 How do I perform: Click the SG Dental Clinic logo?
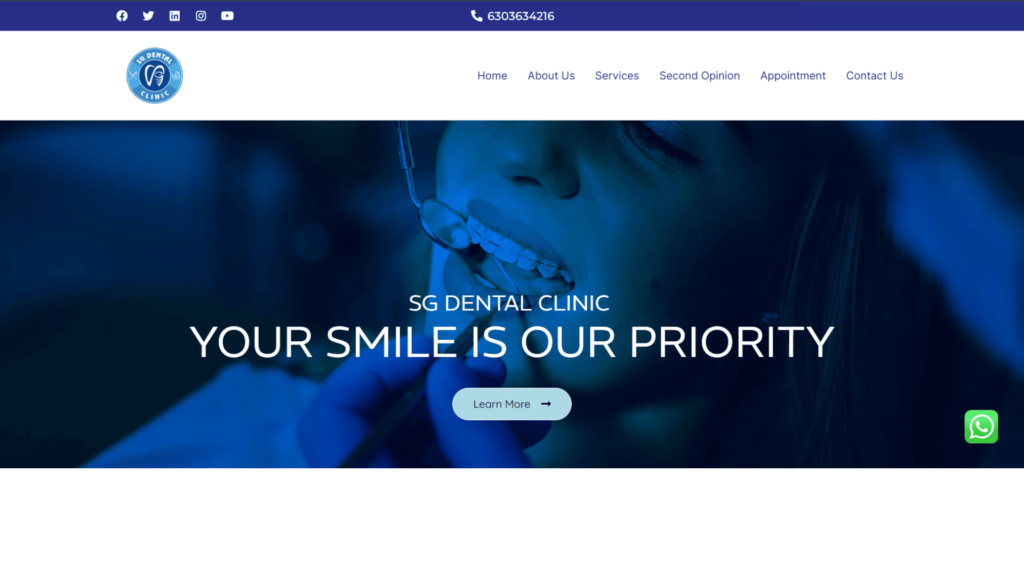click(x=154, y=75)
